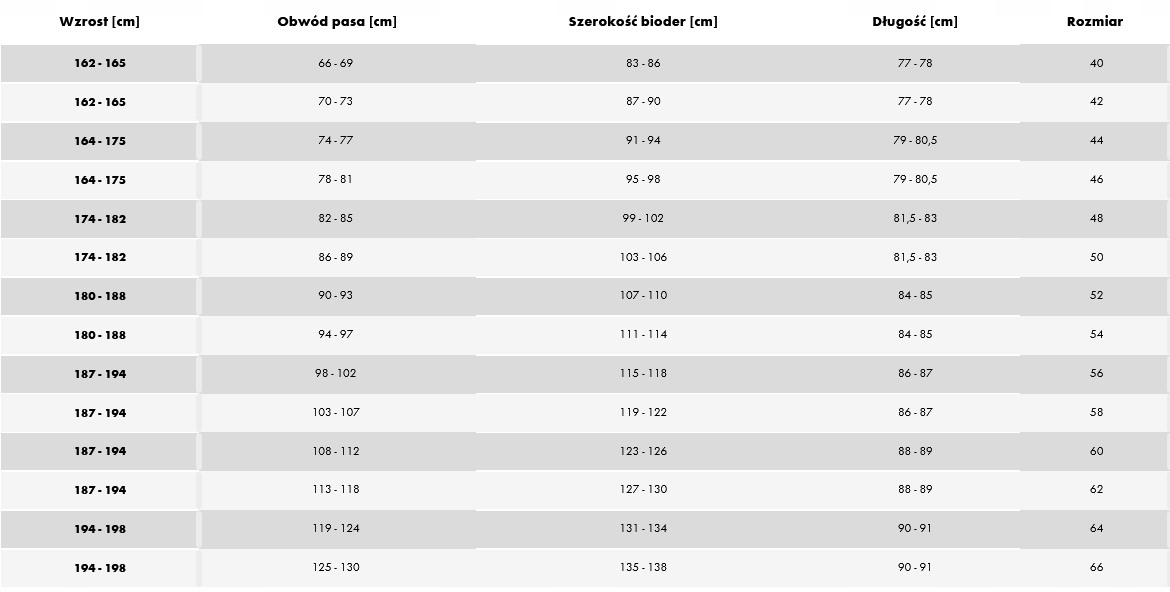
Task: Select size 40 cell
Action: pos(1097,63)
